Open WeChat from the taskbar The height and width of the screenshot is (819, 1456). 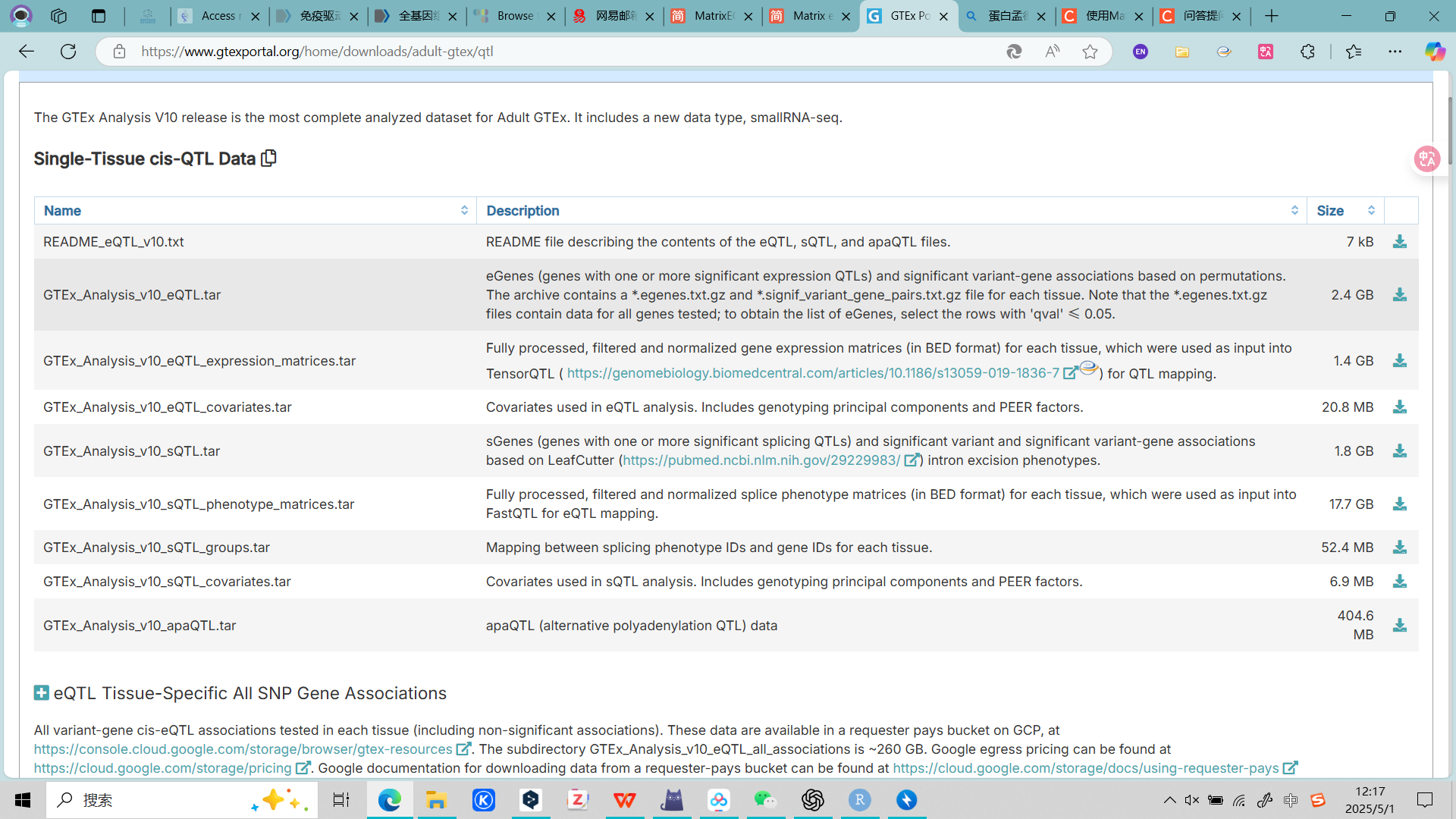point(765,800)
